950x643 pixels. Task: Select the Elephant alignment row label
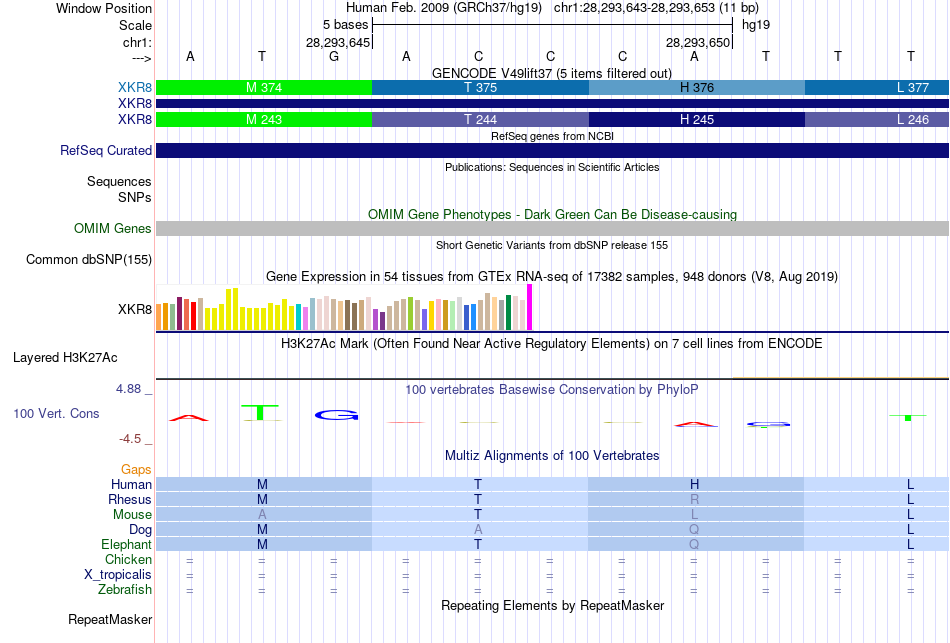tap(126, 544)
